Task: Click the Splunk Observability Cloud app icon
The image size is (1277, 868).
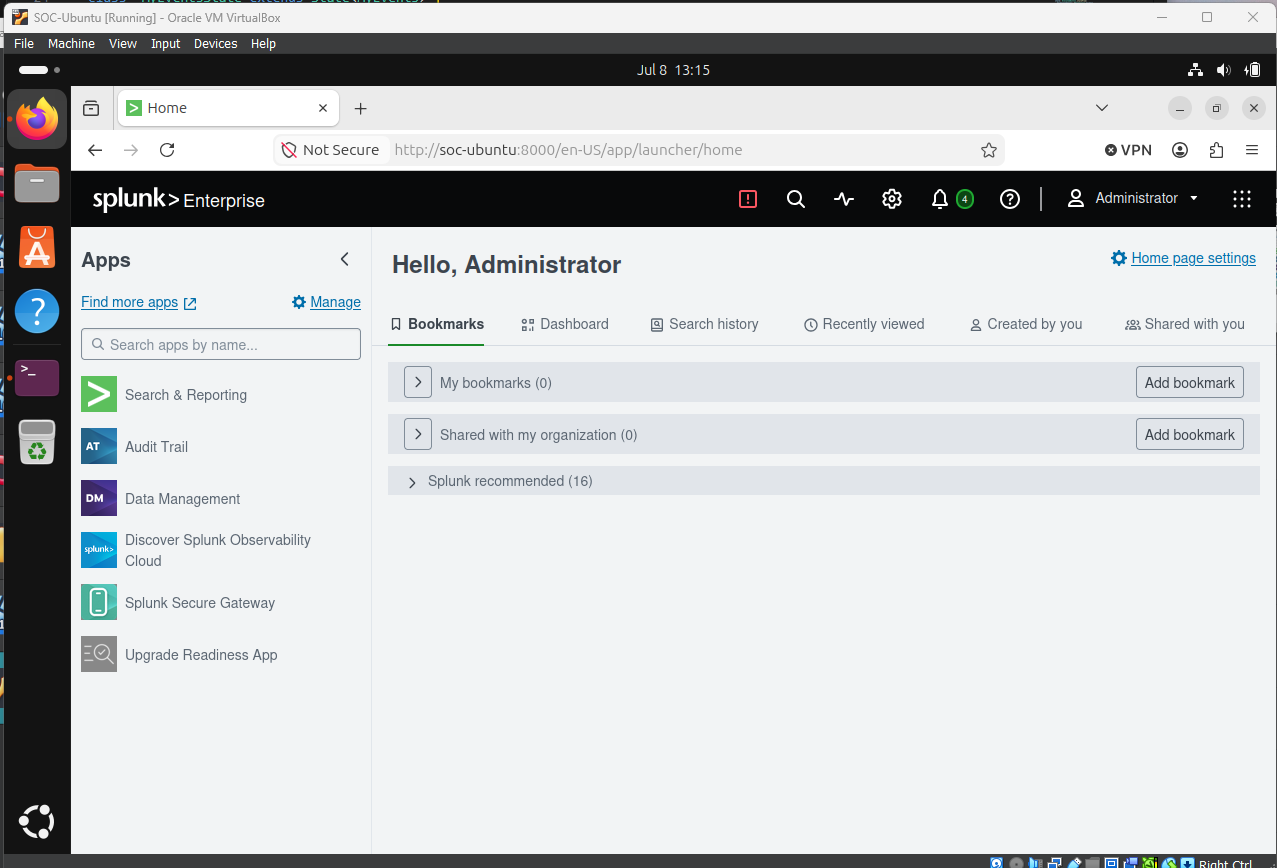Action: click(99, 550)
